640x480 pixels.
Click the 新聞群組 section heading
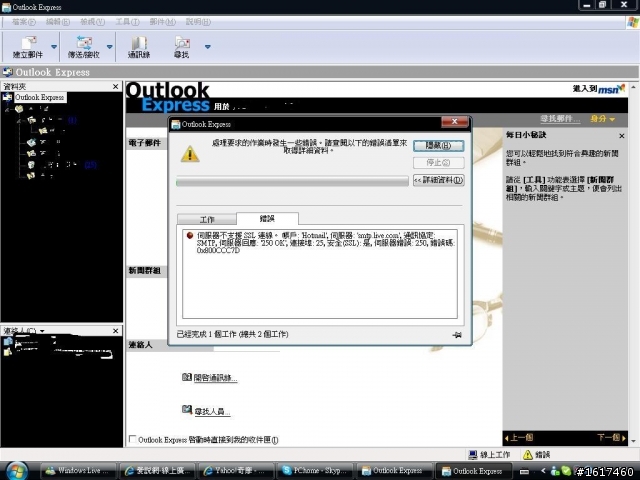[x=144, y=271]
